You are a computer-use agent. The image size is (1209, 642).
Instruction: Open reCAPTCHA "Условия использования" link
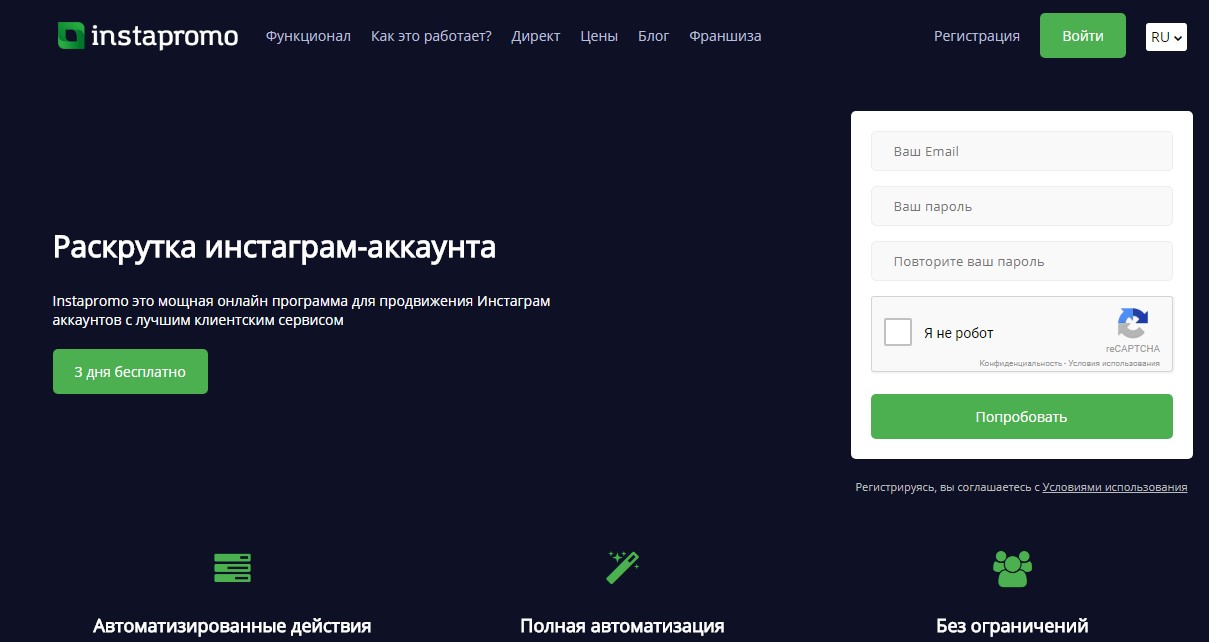[x=1114, y=364]
